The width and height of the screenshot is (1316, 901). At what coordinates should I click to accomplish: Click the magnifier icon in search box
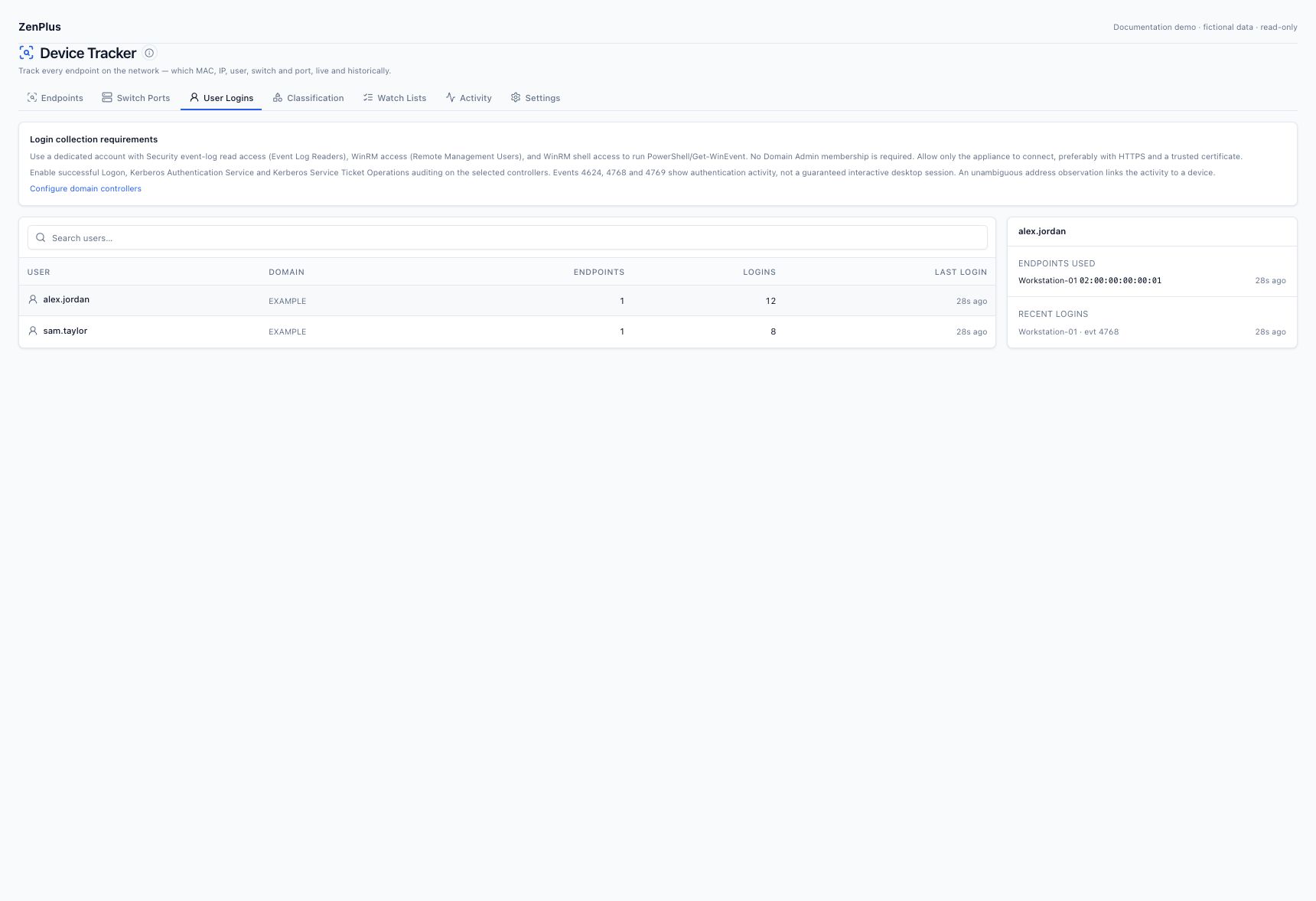click(x=41, y=237)
